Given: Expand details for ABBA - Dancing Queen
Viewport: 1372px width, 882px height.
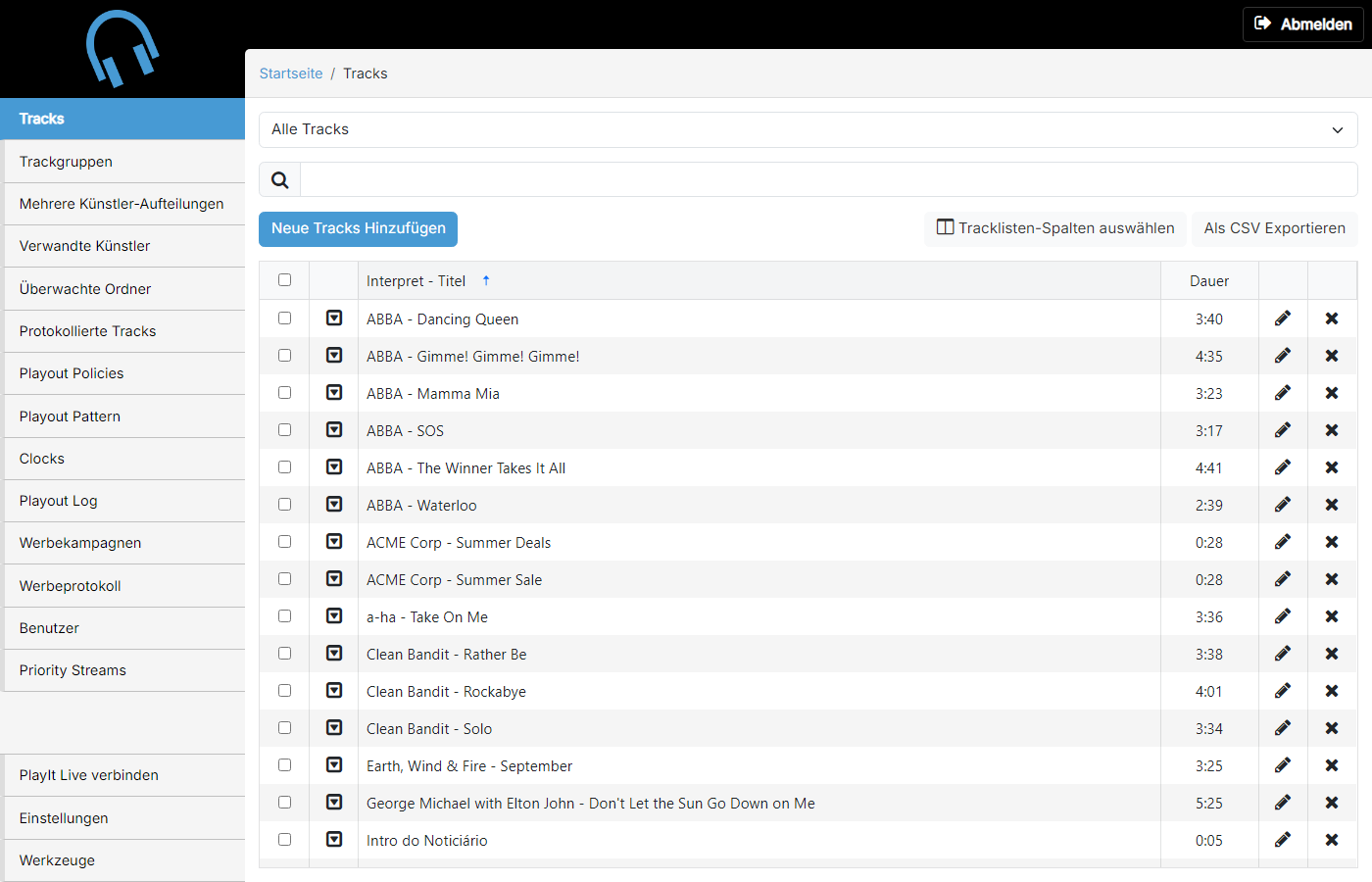Looking at the screenshot, I should point(334,318).
